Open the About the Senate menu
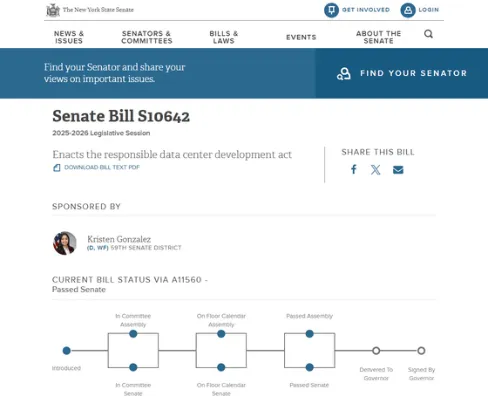 click(x=378, y=37)
